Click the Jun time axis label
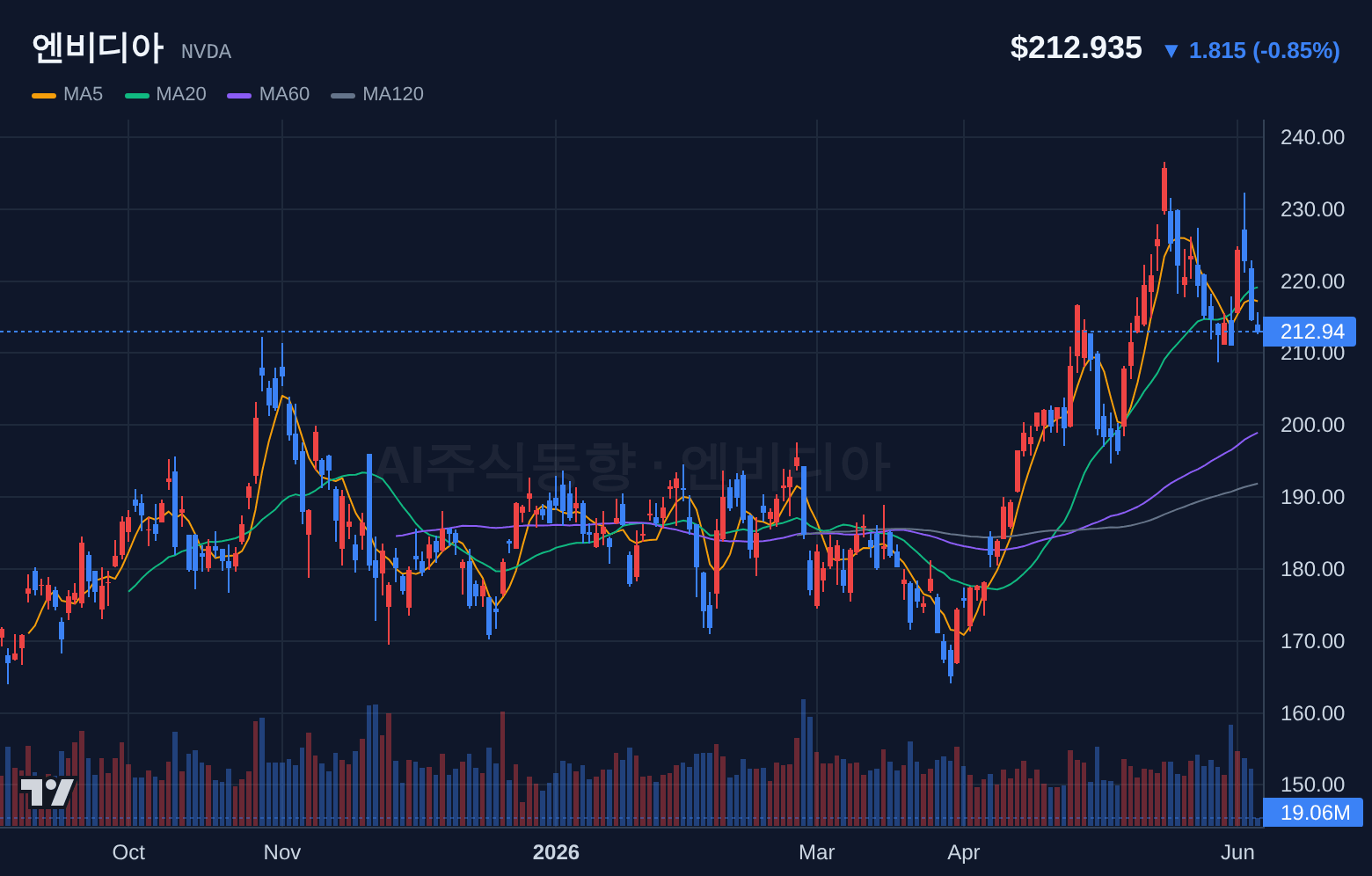Image resolution: width=1372 pixels, height=876 pixels. pyautogui.click(x=1237, y=852)
